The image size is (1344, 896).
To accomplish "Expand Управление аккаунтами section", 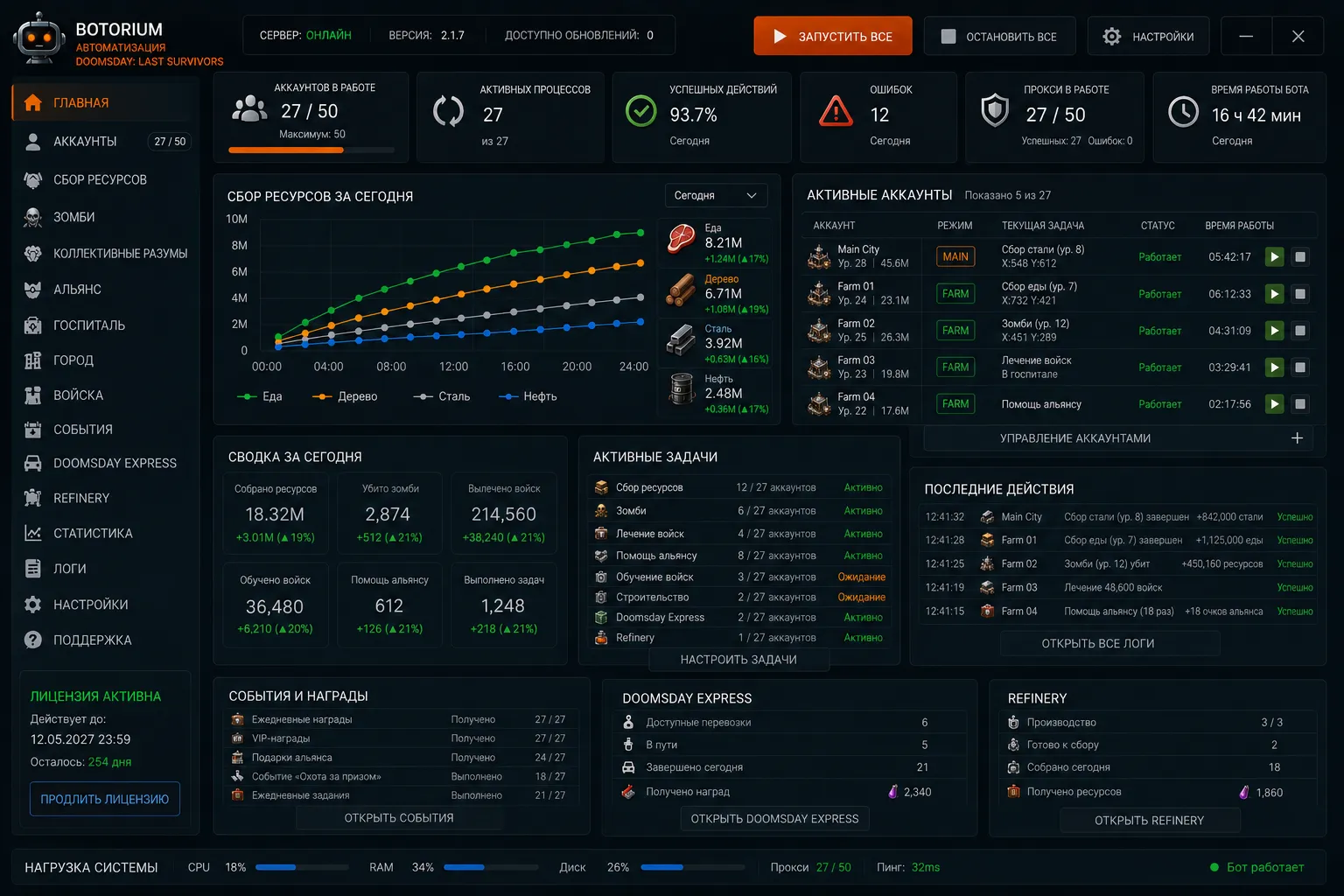I will (x=1118, y=438).
